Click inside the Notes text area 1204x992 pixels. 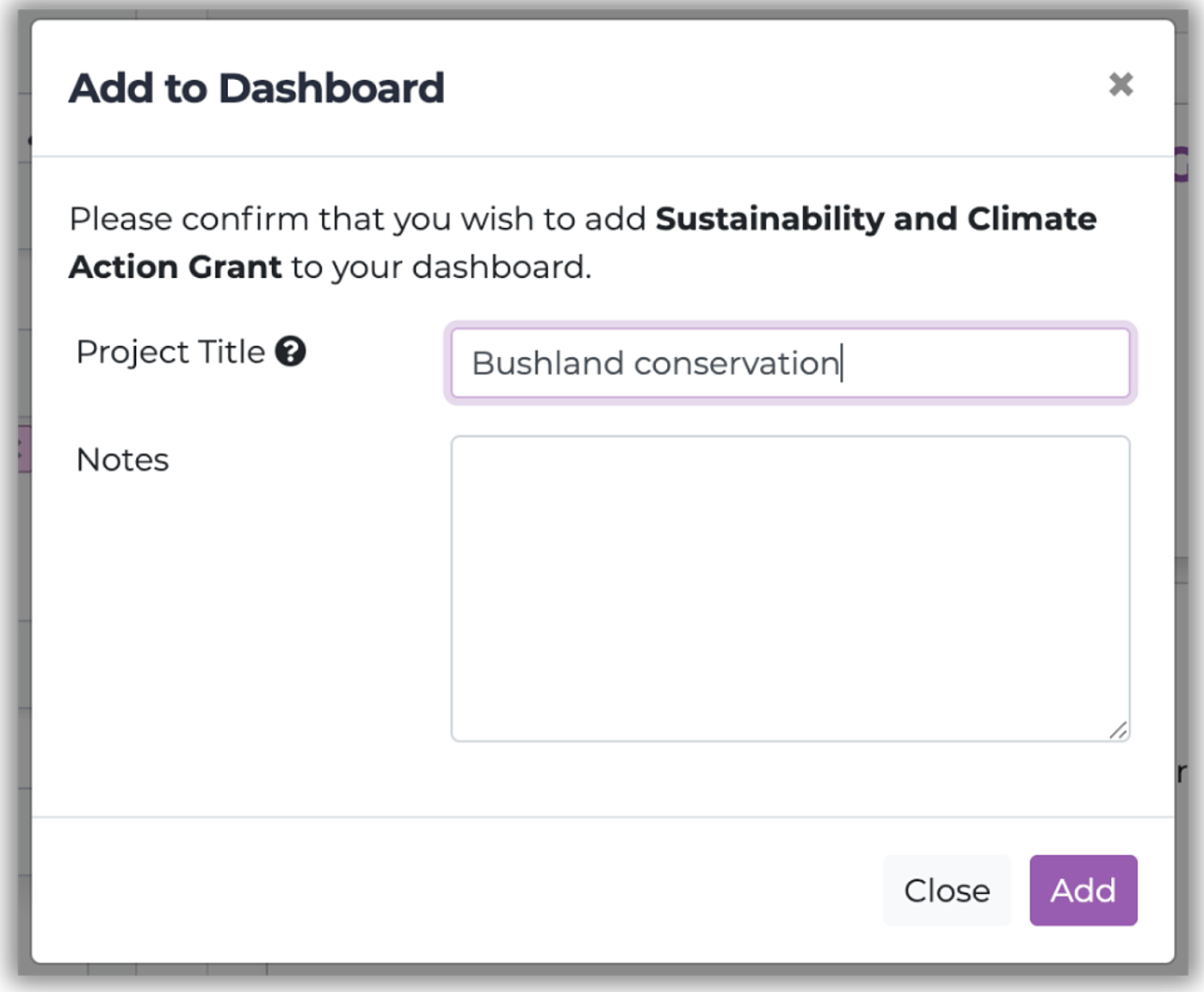(x=789, y=585)
